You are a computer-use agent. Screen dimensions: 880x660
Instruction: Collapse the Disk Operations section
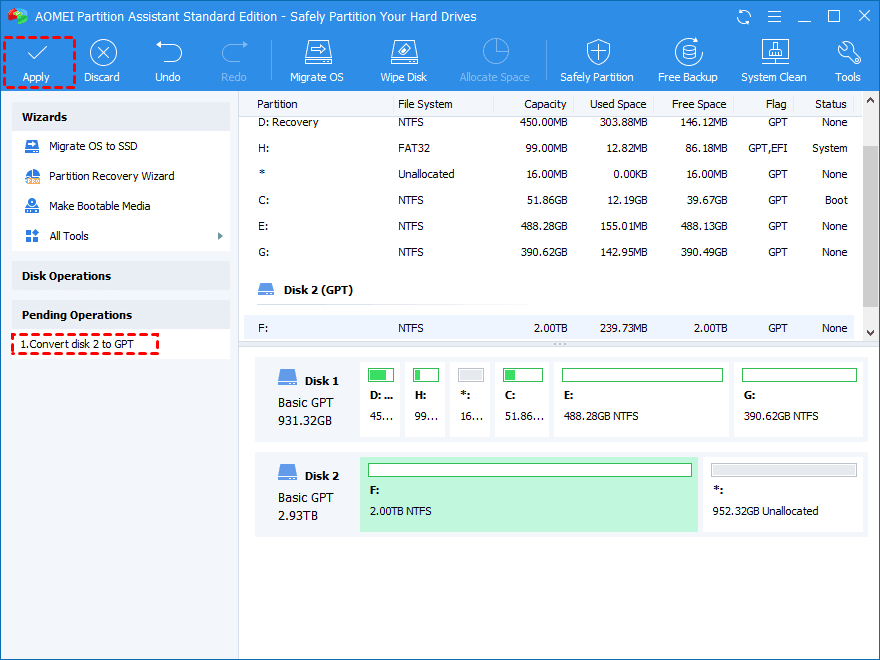[120, 276]
